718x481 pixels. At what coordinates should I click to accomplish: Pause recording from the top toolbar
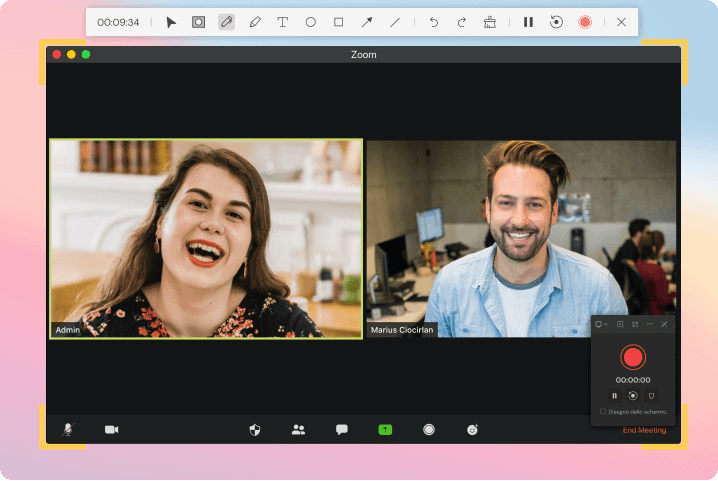click(528, 22)
